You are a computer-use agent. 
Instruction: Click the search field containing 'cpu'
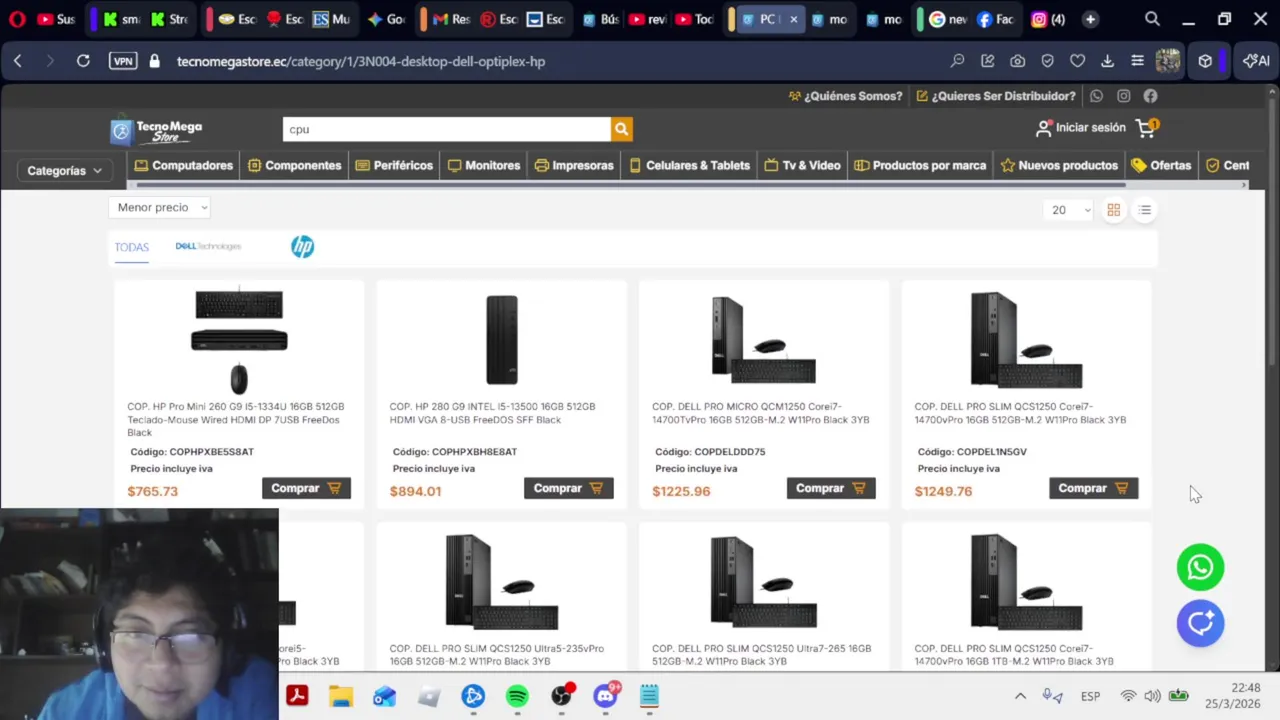[446, 129]
